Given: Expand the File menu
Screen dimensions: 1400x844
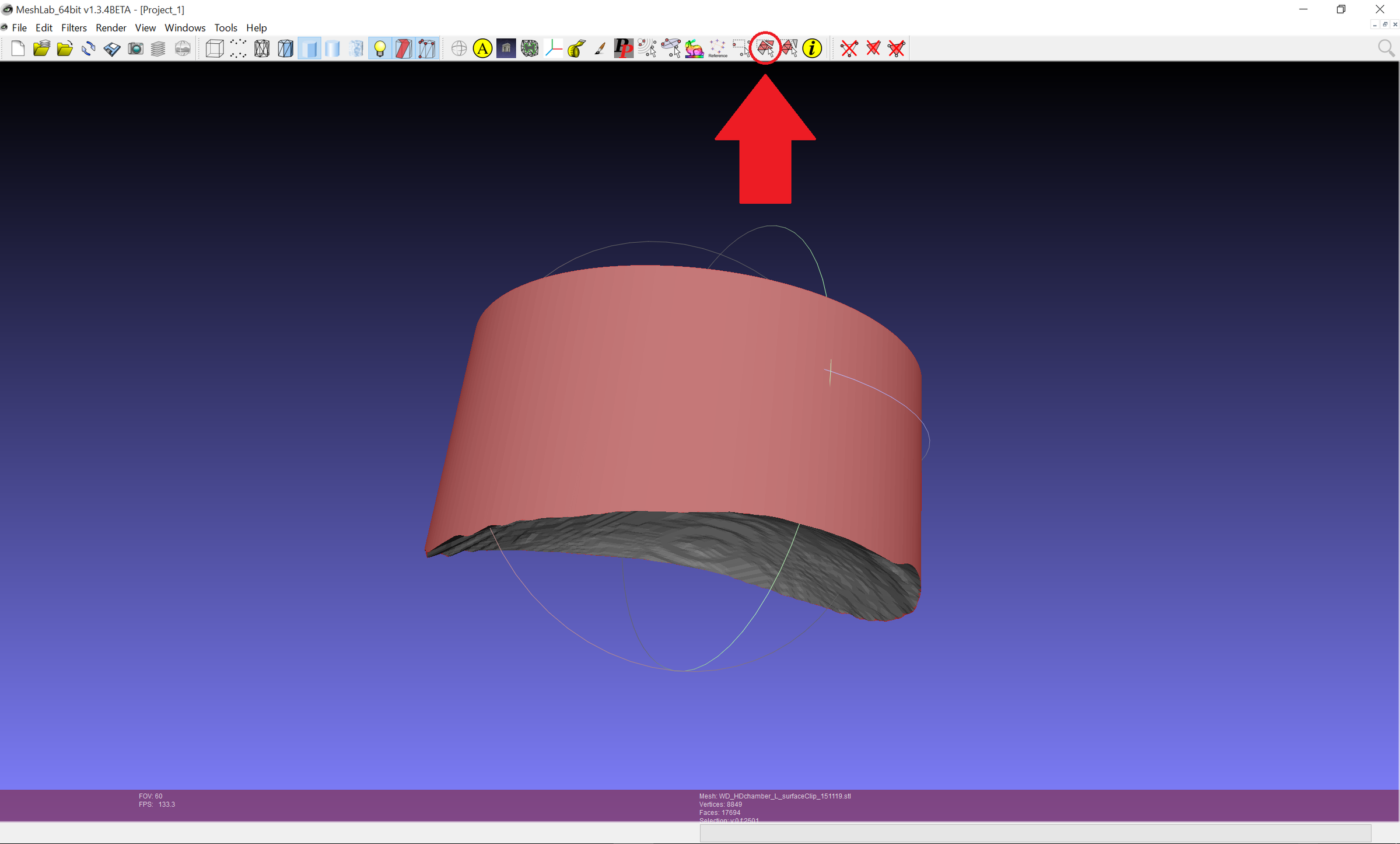Looking at the screenshot, I should point(19,27).
